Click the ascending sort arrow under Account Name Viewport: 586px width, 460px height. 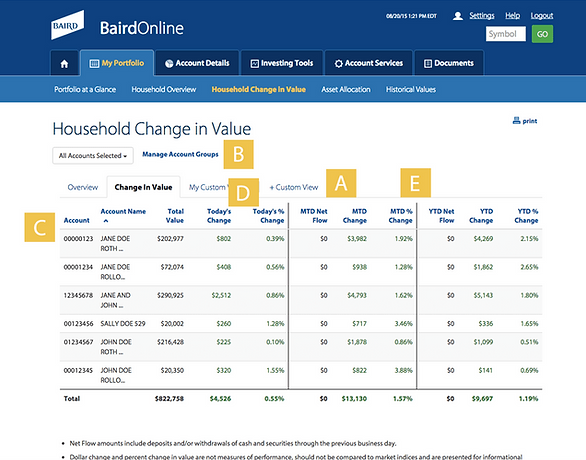click(106, 221)
